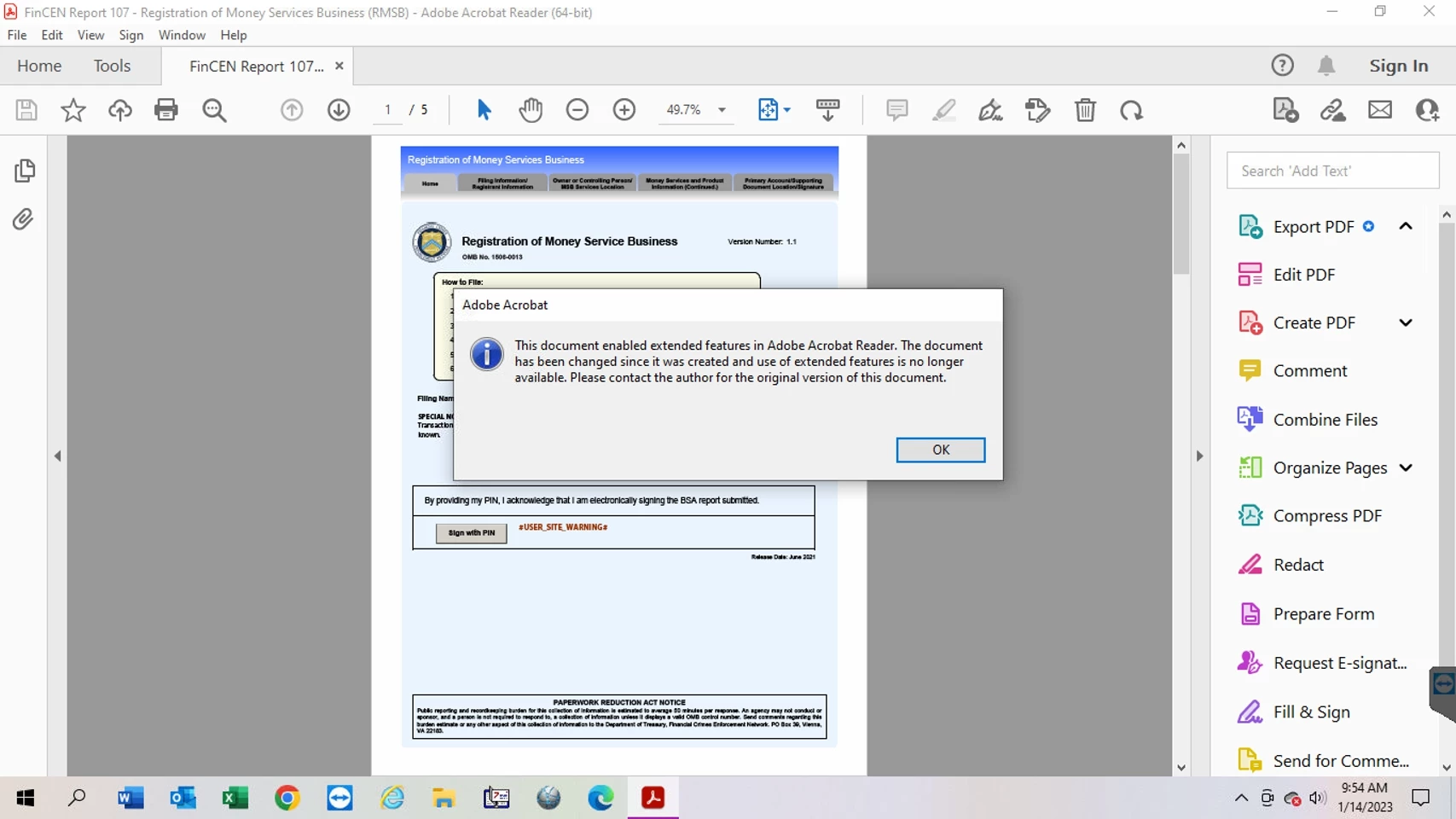Click the Sign In link
This screenshot has width=1456, height=819.
(1398, 66)
